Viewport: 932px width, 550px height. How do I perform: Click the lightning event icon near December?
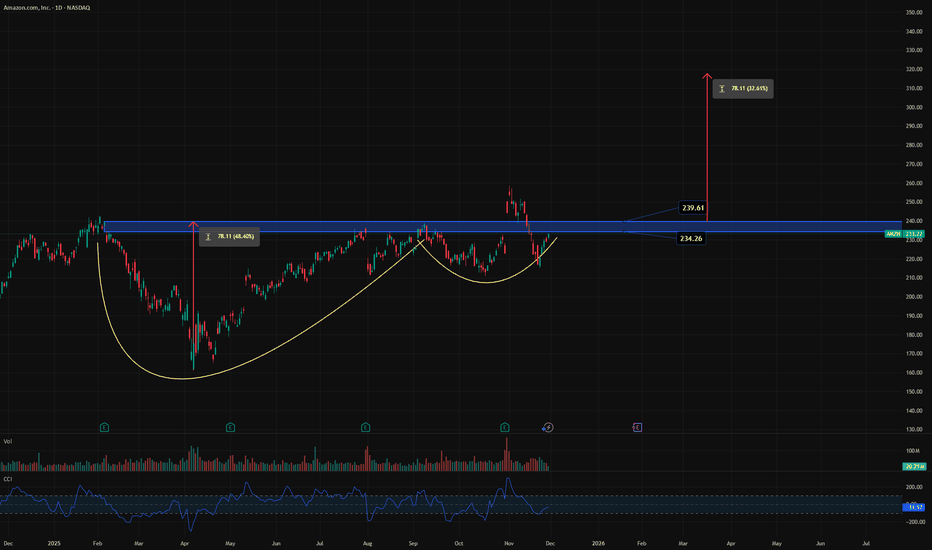point(547,427)
